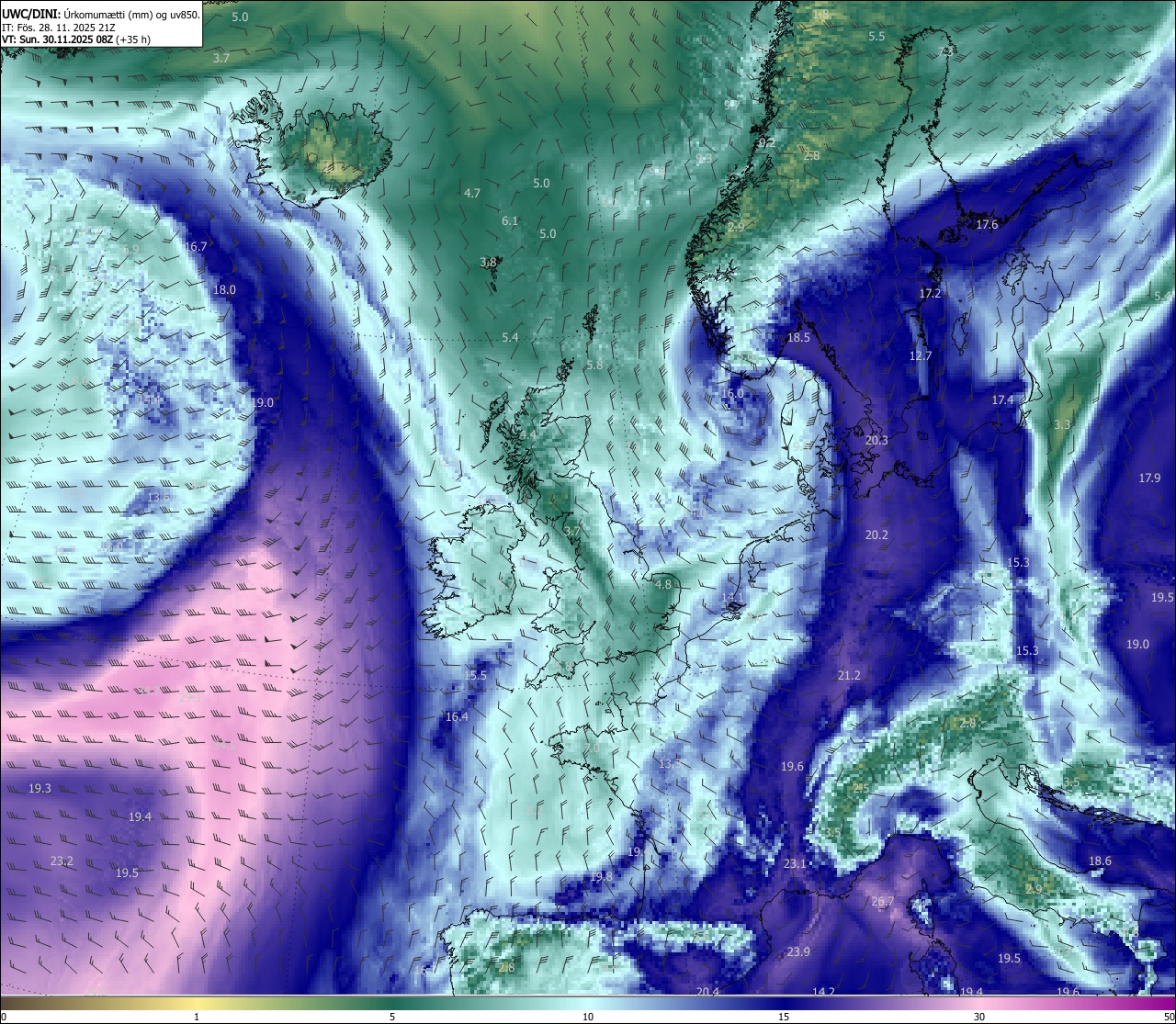Click the map value '16.7'
1176x1024 pixels.
pyautogui.click(x=196, y=247)
